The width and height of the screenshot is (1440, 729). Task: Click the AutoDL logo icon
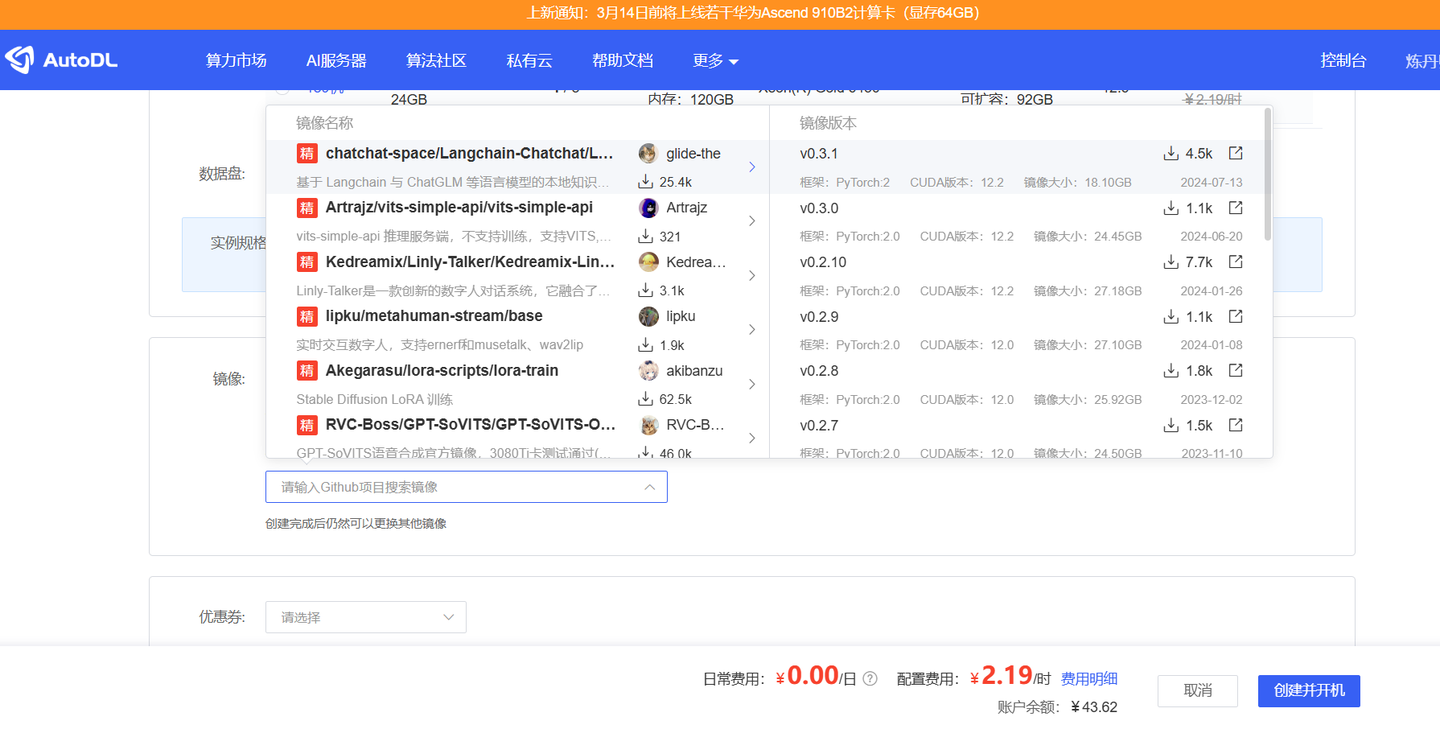click(17, 59)
